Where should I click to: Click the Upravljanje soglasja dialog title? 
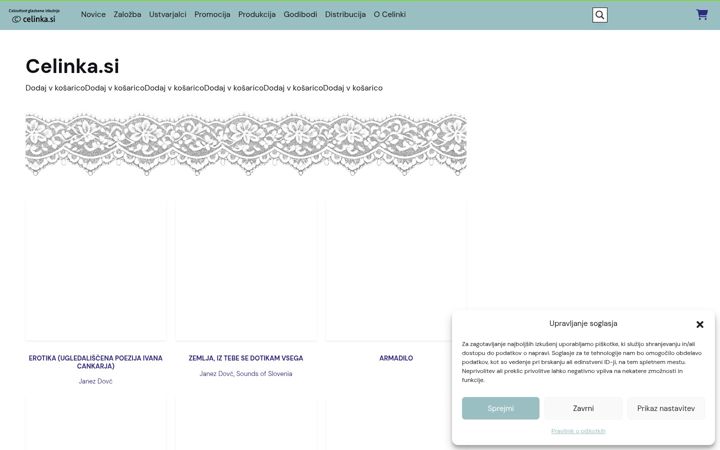[583, 323]
